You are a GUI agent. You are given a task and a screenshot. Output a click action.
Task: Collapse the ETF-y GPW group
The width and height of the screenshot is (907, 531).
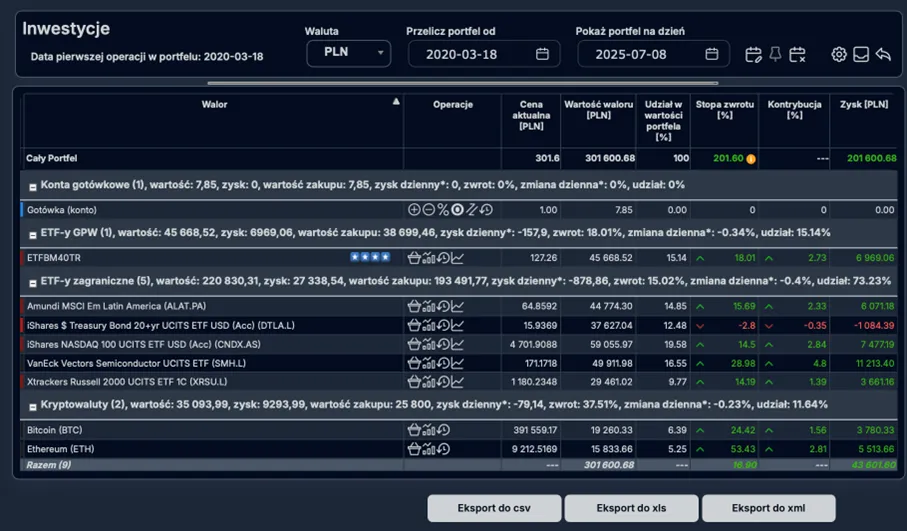coord(33,235)
